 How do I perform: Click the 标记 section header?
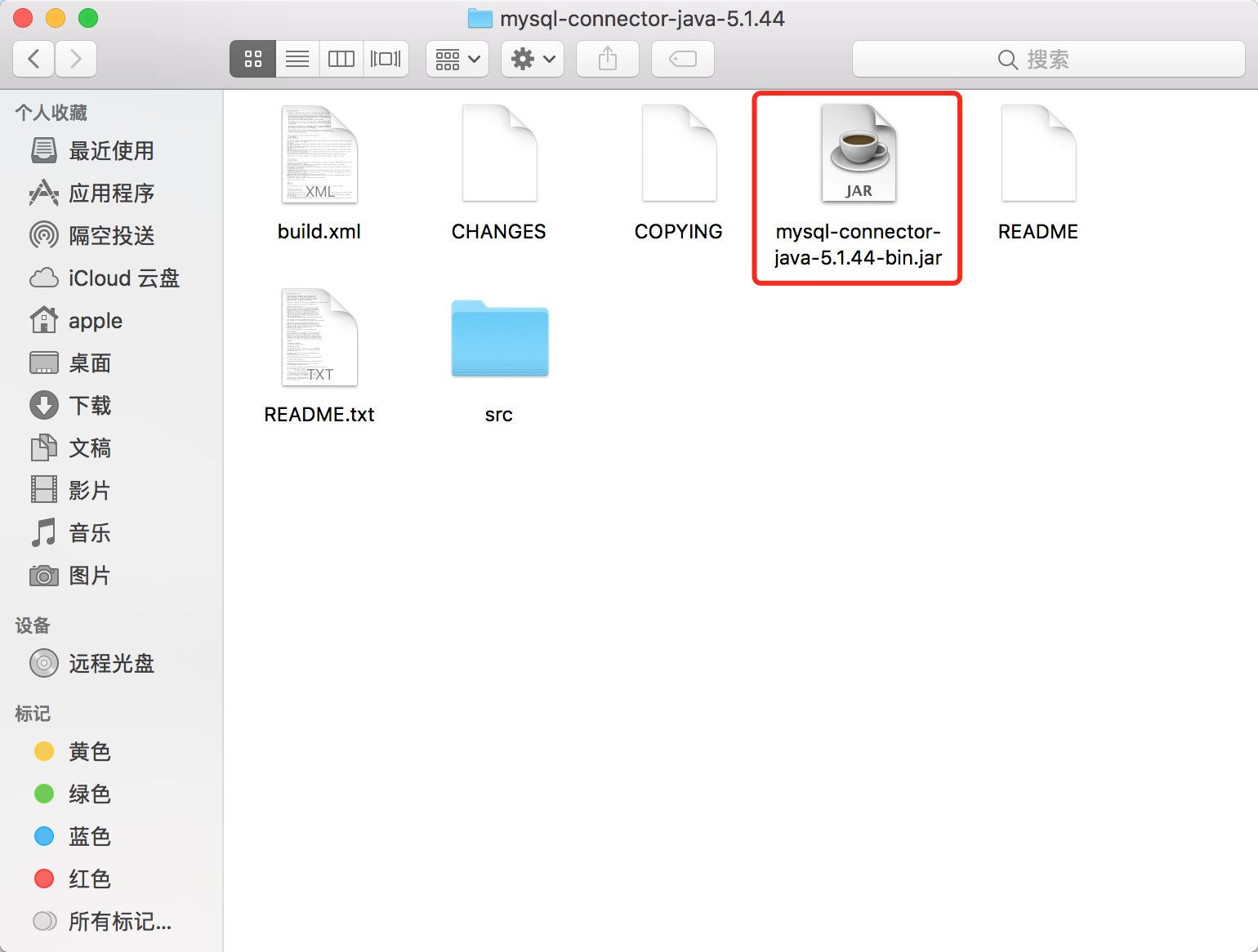point(33,714)
